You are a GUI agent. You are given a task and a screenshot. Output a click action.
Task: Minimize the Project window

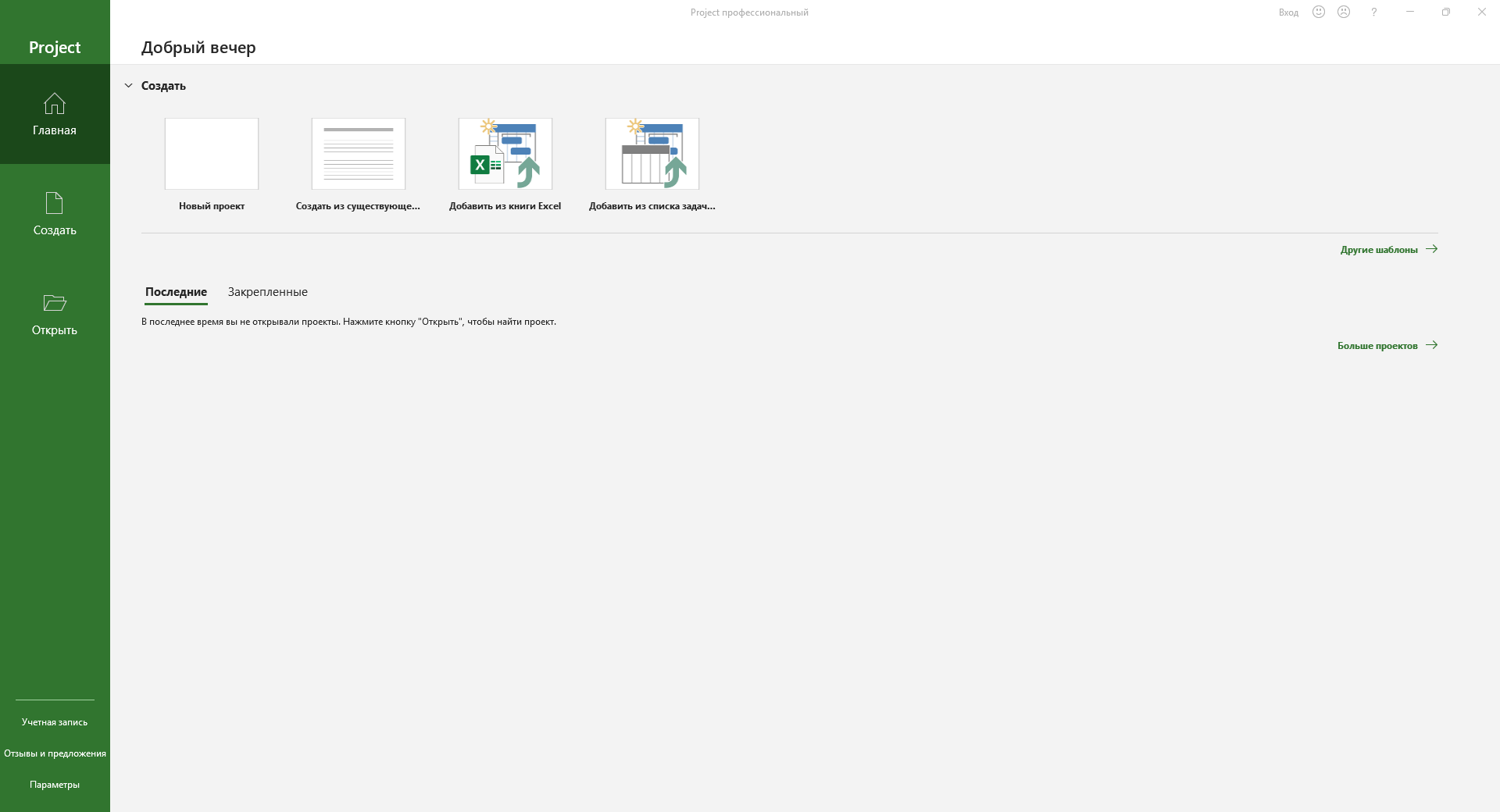[1410, 12]
